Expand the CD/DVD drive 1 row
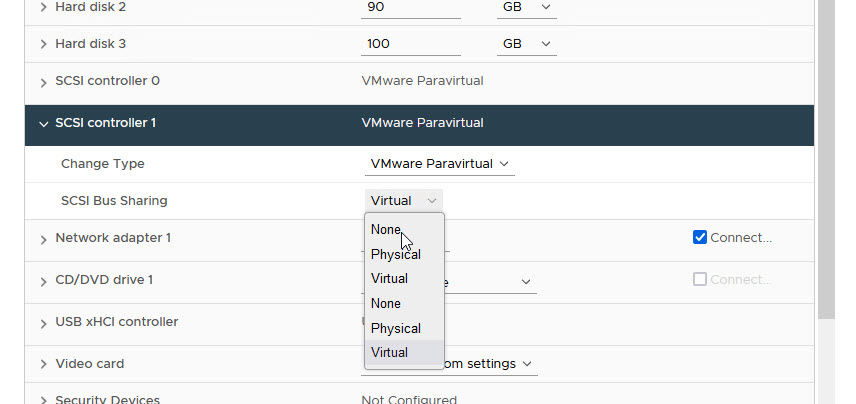856x404 pixels. [43, 281]
